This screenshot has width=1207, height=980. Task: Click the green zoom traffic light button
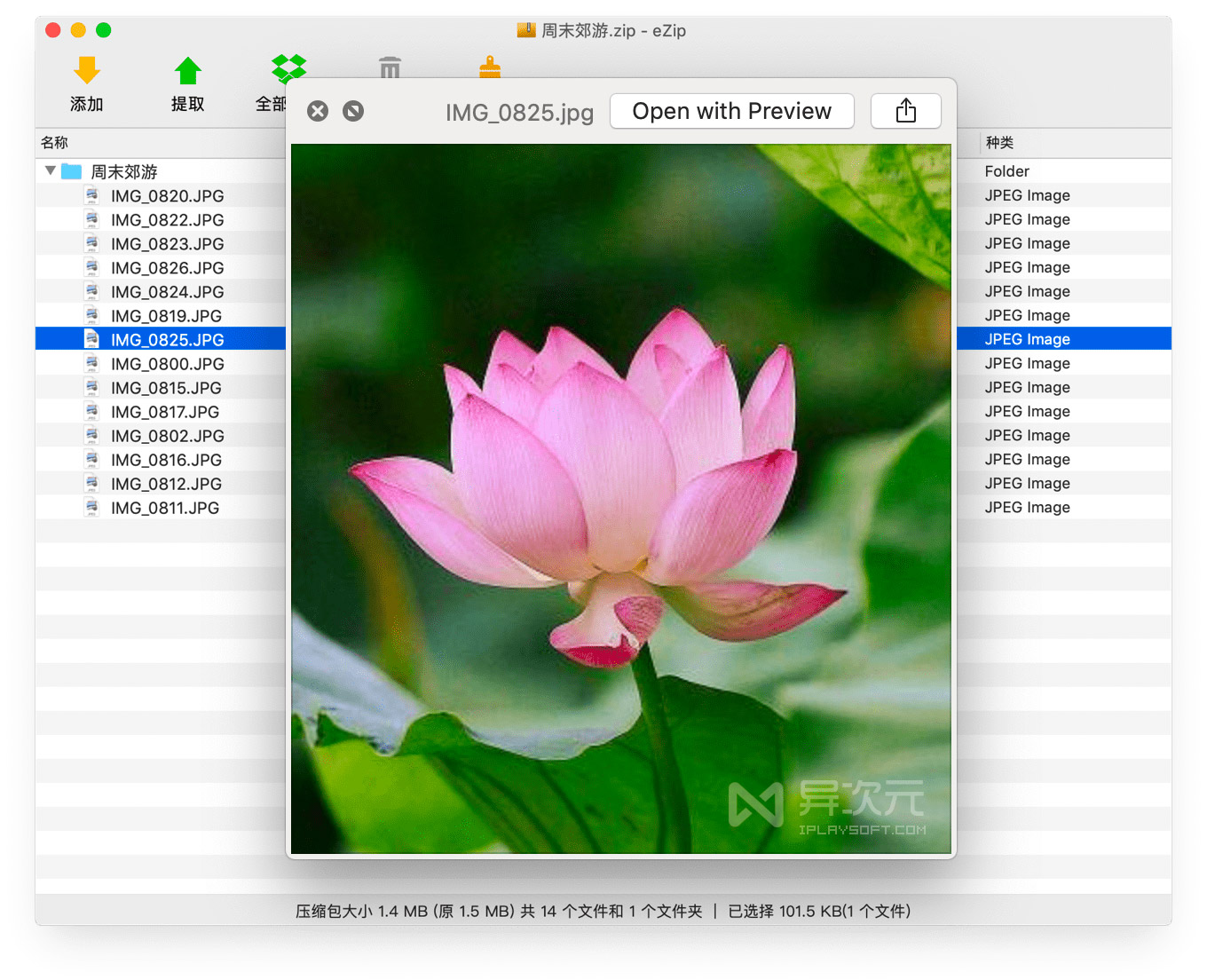pyautogui.click(x=104, y=29)
